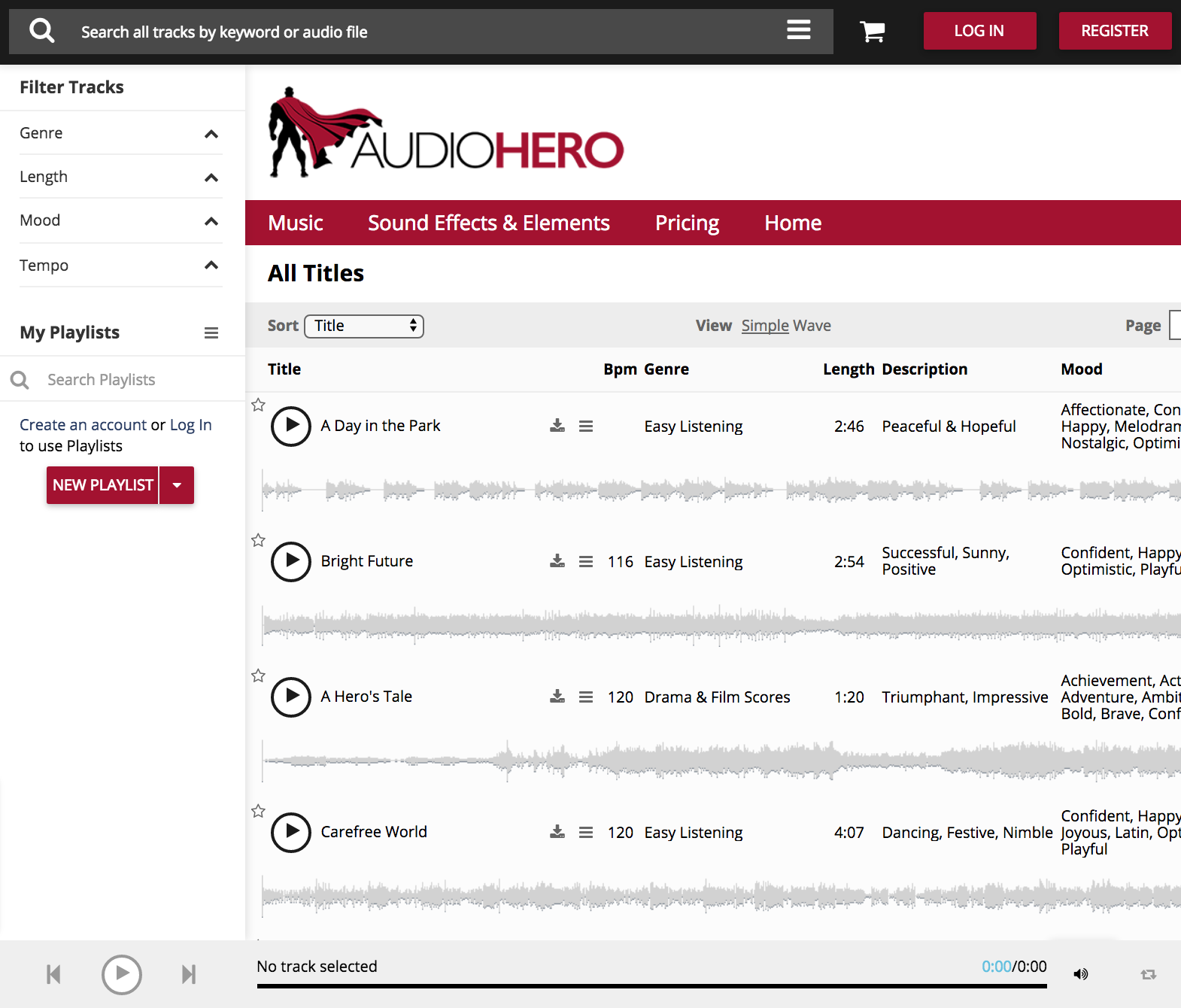Image resolution: width=1181 pixels, height=1008 pixels.
Task: Seek in A Day in the Park waveform
Action: pyautogui.click(x=721, y=490)
